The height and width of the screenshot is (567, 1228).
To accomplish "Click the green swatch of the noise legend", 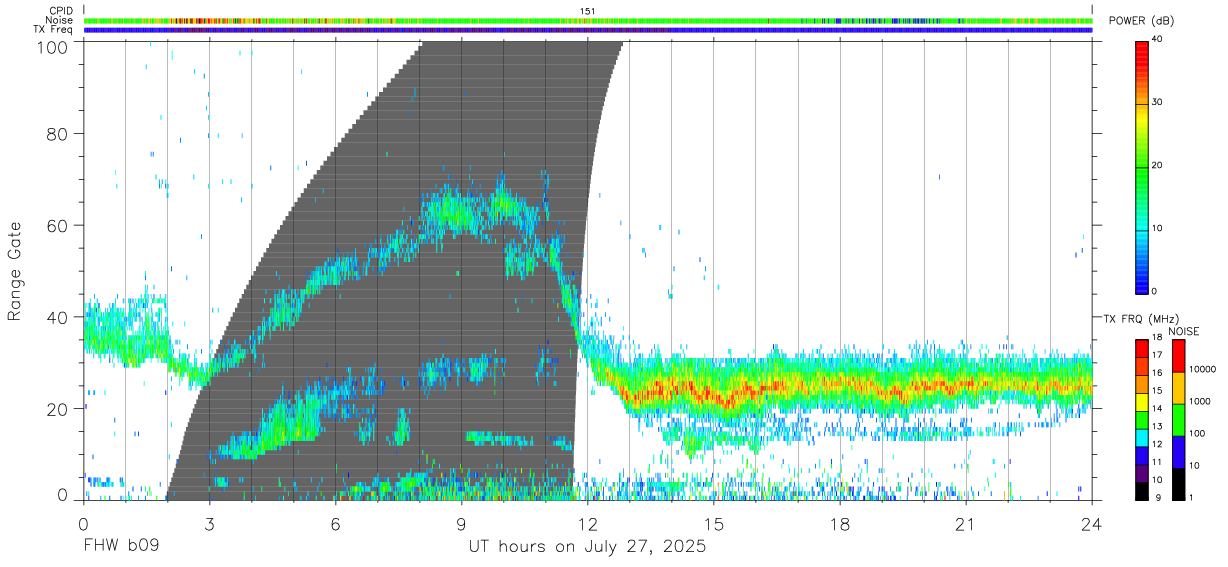I will [x=1177, y=420].
